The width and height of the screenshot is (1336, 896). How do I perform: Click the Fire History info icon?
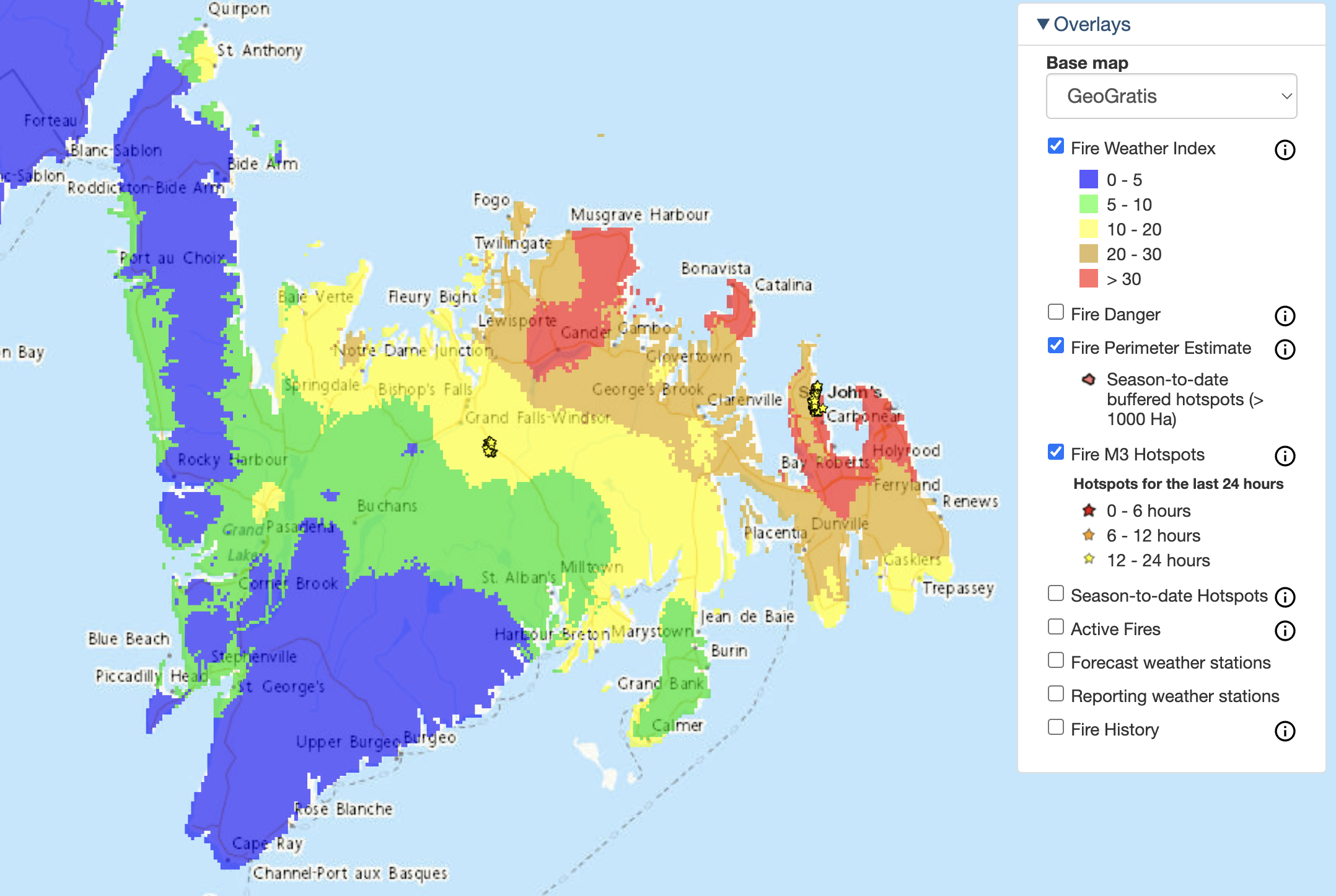tap(1285, 731)
